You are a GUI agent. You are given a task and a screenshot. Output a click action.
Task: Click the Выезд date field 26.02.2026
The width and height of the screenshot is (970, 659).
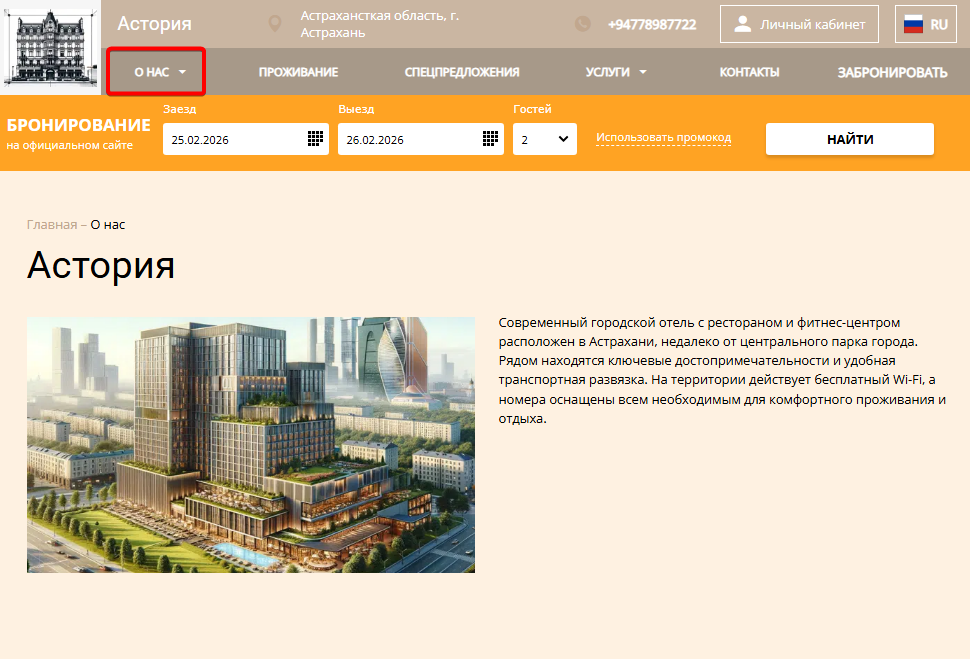click(x=421, y=139)
